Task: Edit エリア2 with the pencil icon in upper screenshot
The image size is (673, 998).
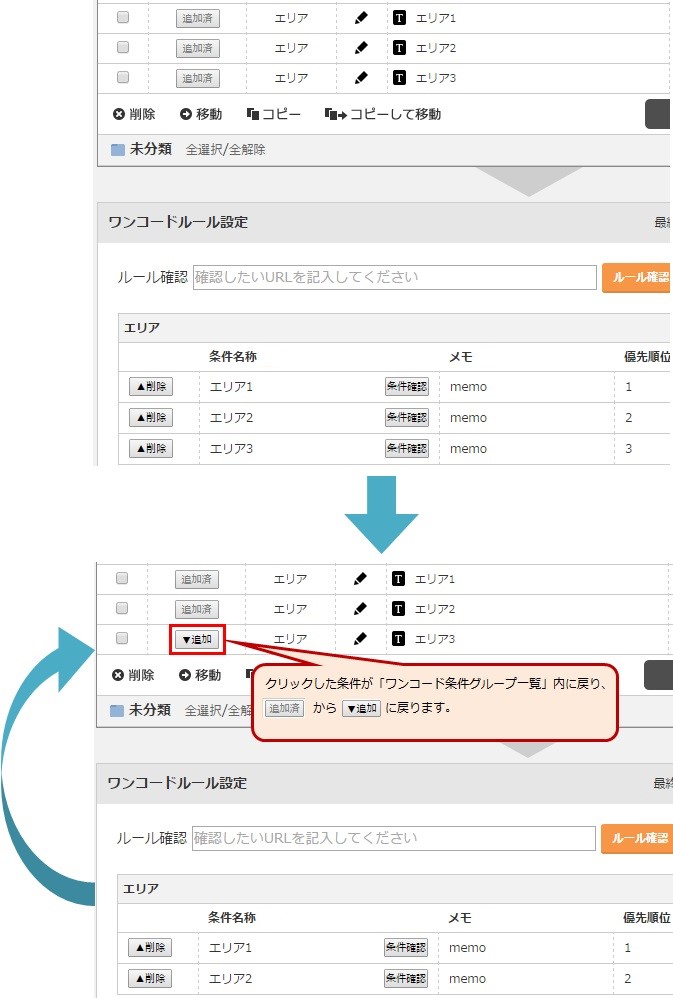Action: pyautogui.click(x=361, y=48)
